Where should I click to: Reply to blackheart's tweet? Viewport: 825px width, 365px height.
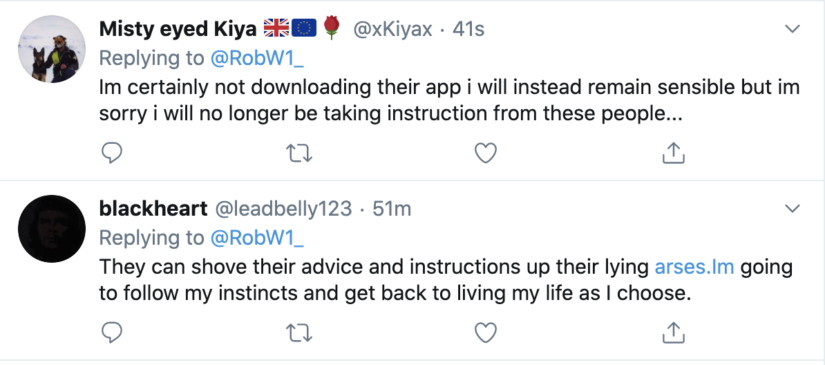tap(111, 333)
